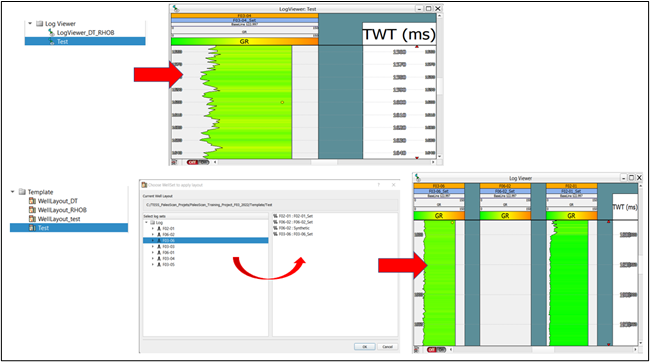Click the GR color gradient bar in LogViewer: Test
The height and width of the screenshot is (362, 650).
(245, 41)
